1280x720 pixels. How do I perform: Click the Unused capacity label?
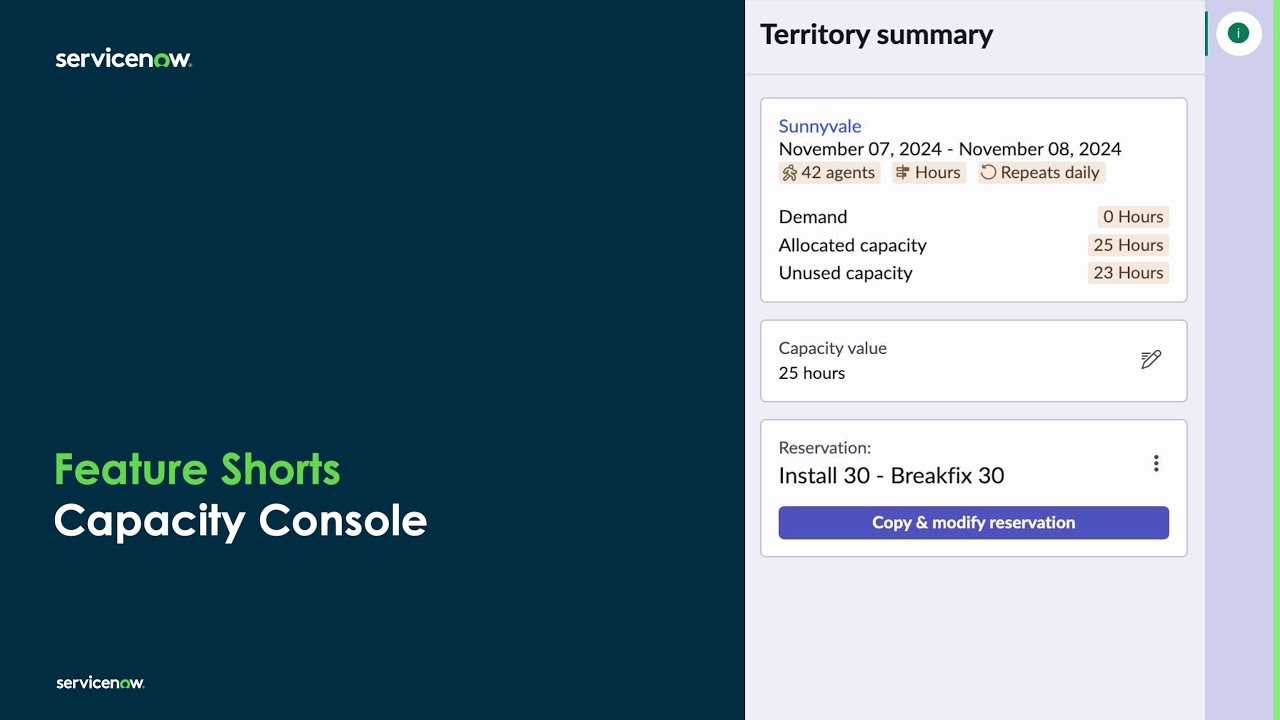coord(846,273)
